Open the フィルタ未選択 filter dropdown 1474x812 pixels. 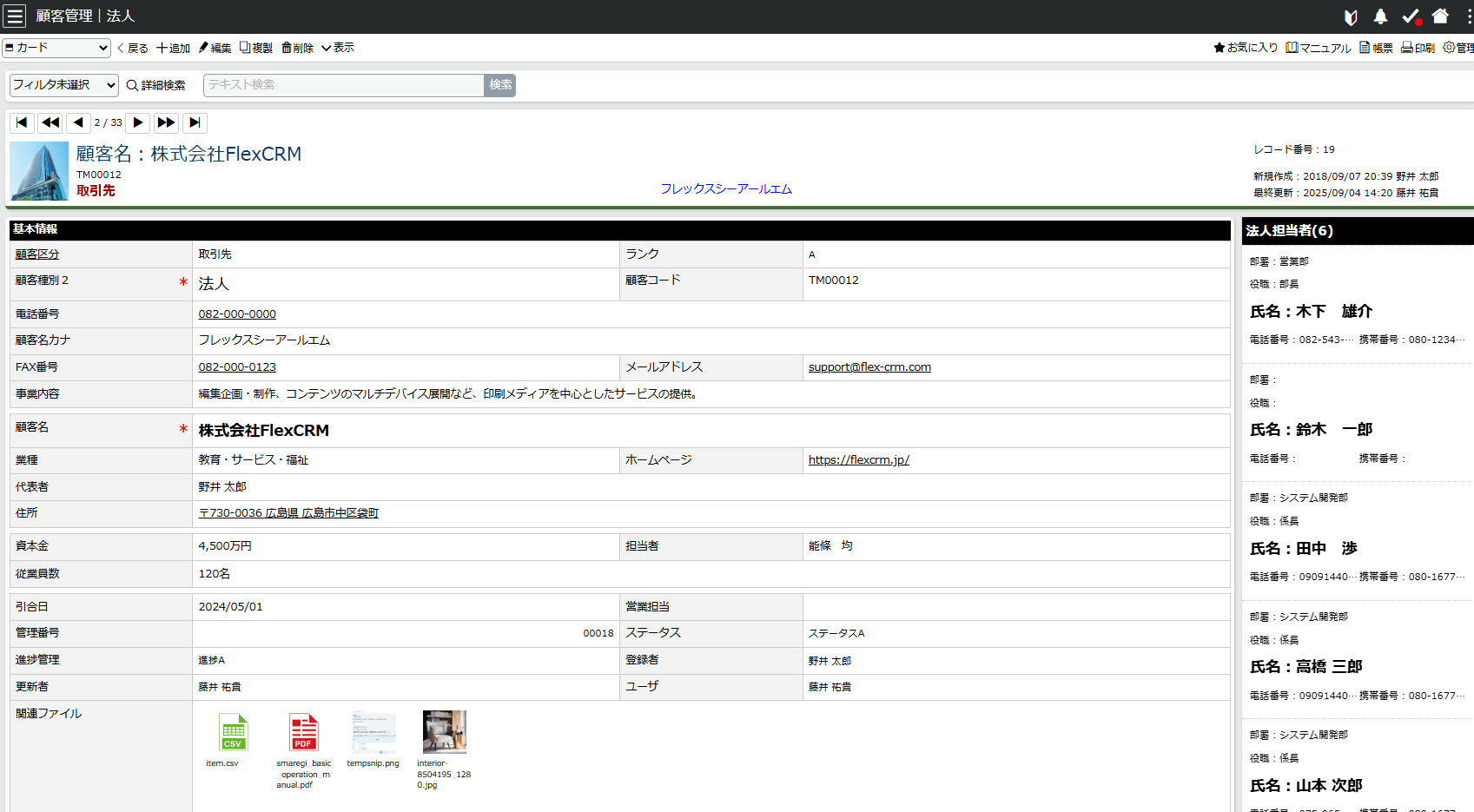62,85
